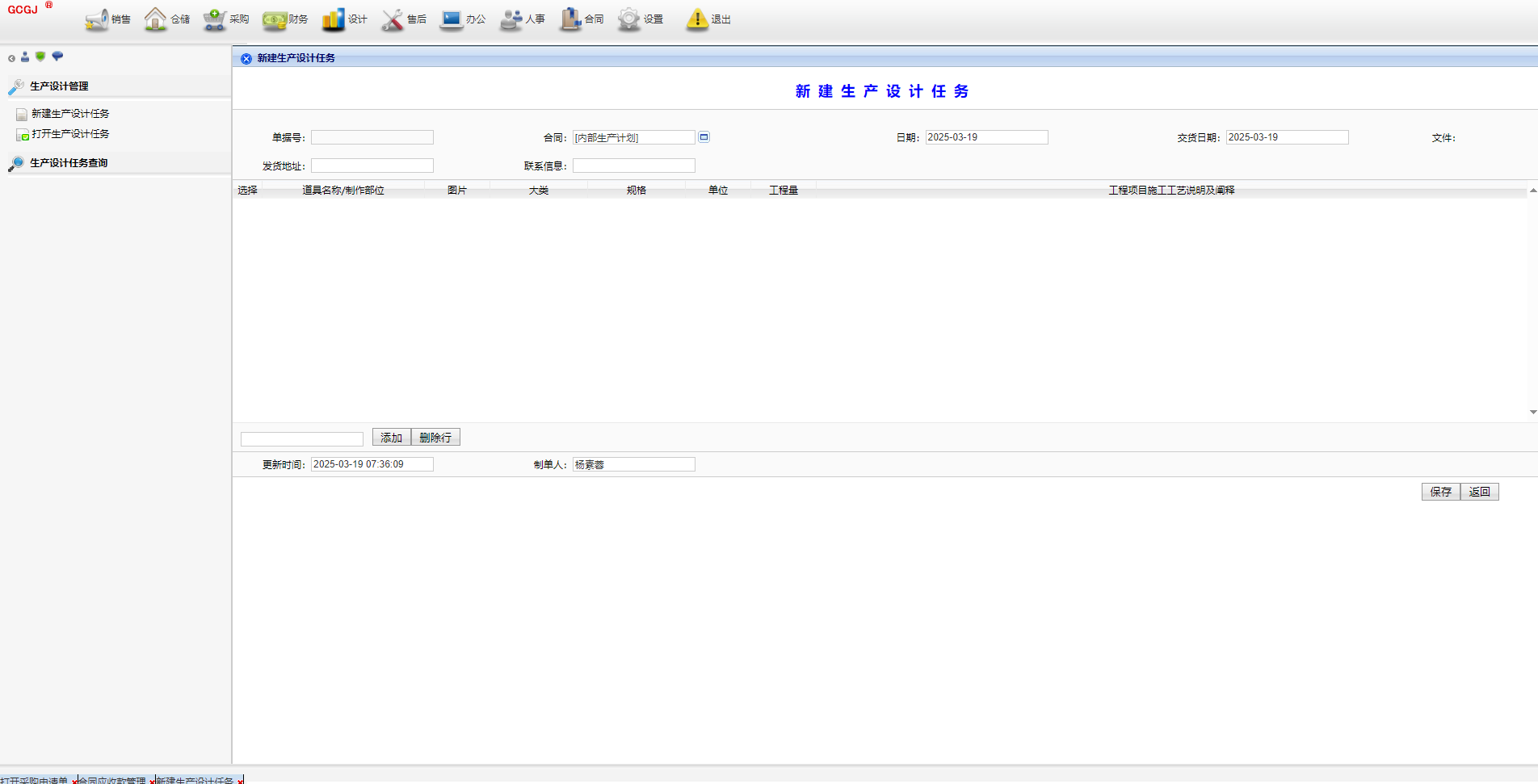1538x784 pixels.
Task: Expand the 生产设计管理 sidebar section
Action: pyautogui.click(x=59, y=86)
